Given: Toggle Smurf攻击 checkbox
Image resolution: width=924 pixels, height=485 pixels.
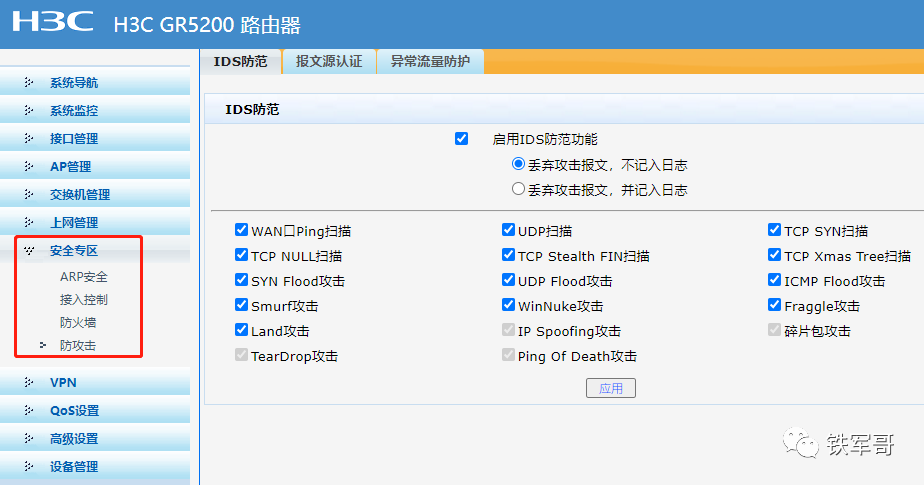Looking at the screenshot, I should click(241, 305).
